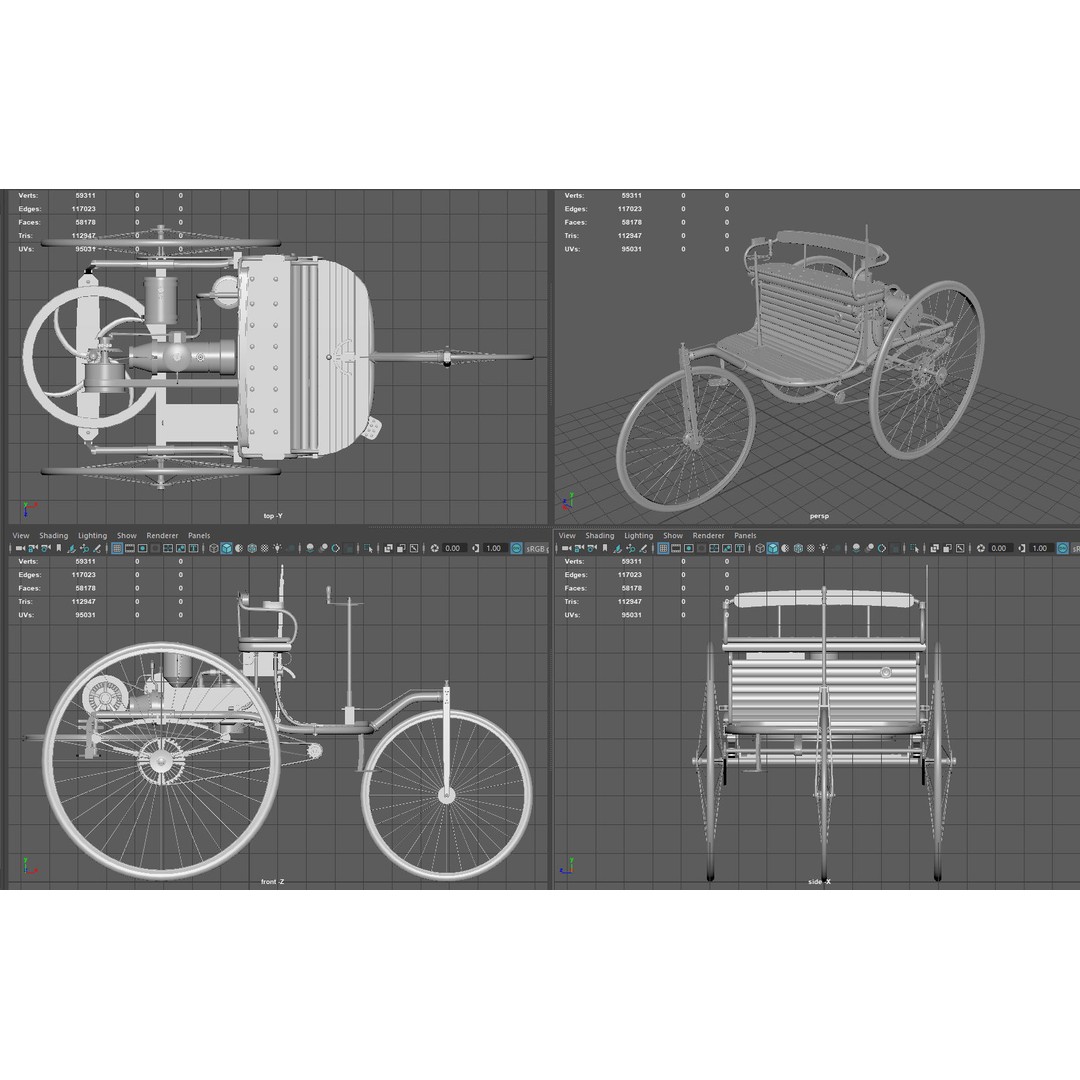Click Exposure 0.00 field in side panel
This screenshot has height=1080, width=1080.
[1000, 548]
